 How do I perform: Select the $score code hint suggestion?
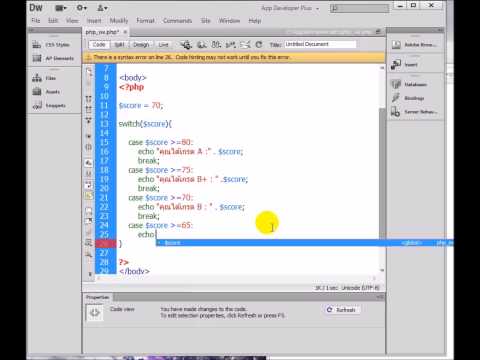tap(305, 243)
